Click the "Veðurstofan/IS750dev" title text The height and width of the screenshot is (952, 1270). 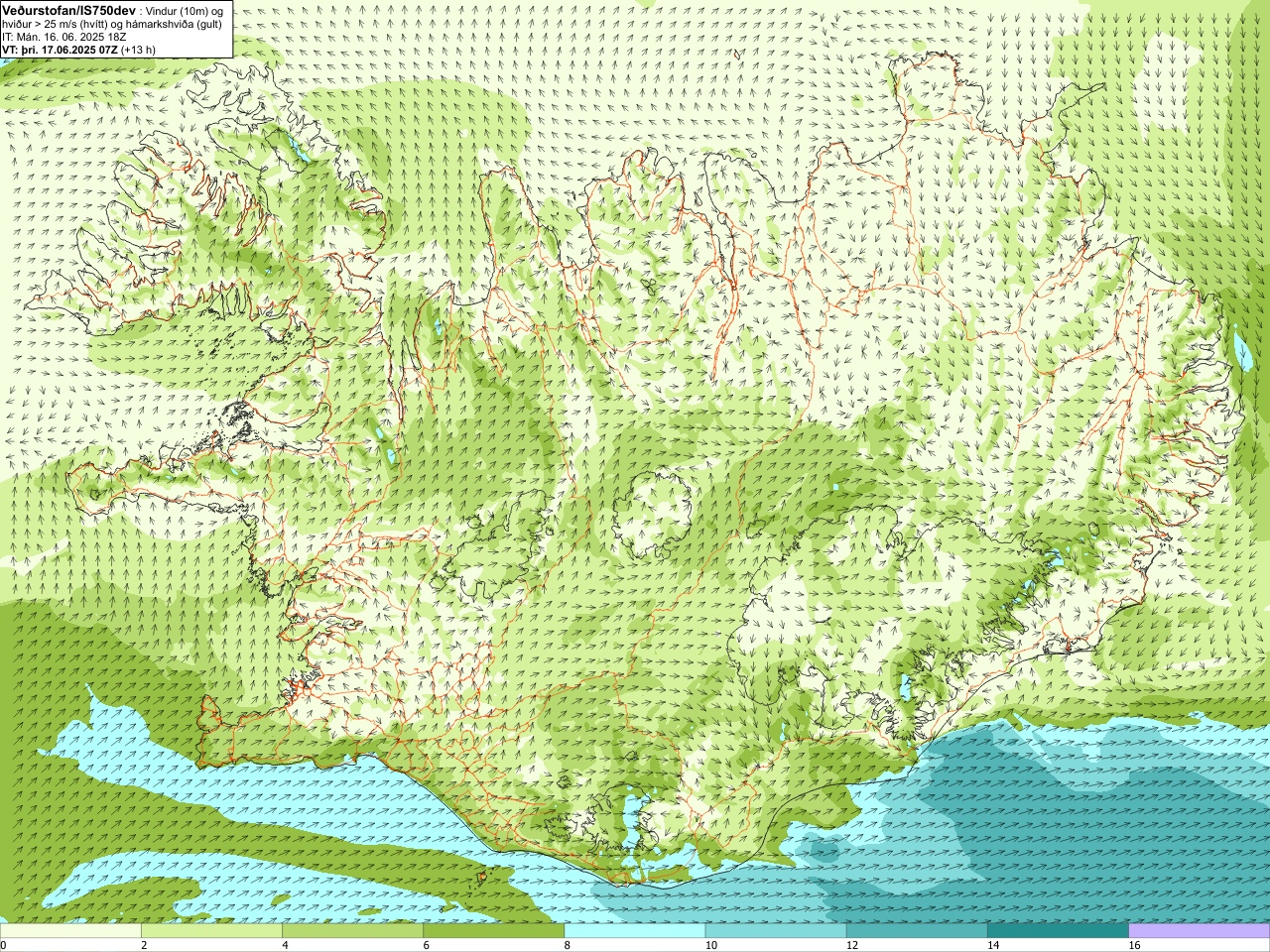(x=68, y=9)
